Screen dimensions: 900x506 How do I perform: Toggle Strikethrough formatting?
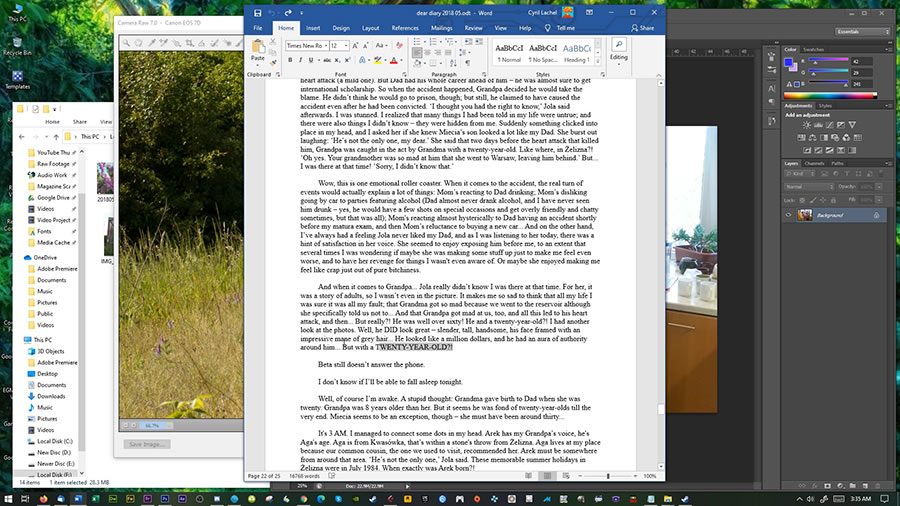pos(327,60)
